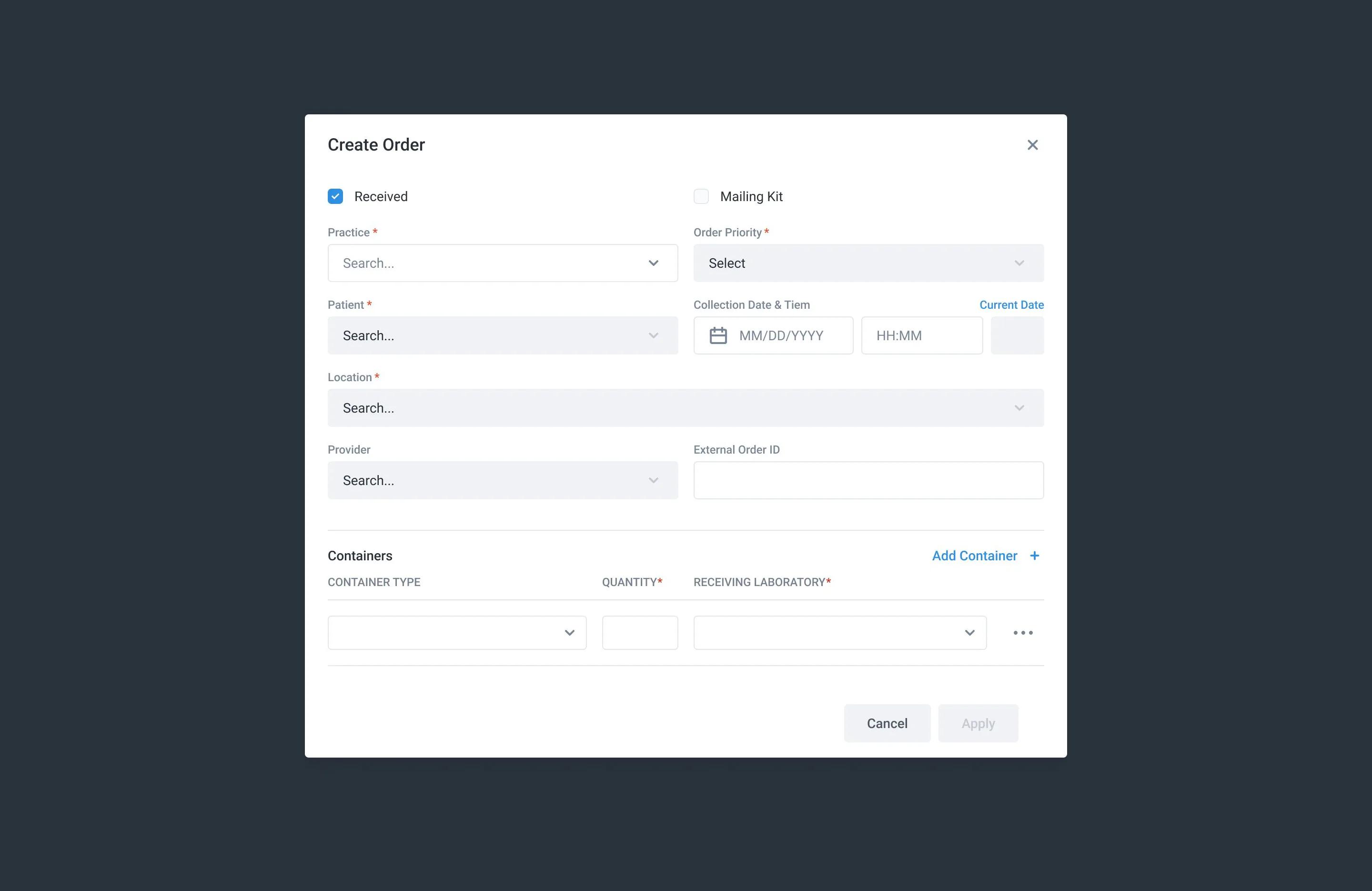Focus the HH:MM time field
The image size is (1372, 891).
(922, 335)
